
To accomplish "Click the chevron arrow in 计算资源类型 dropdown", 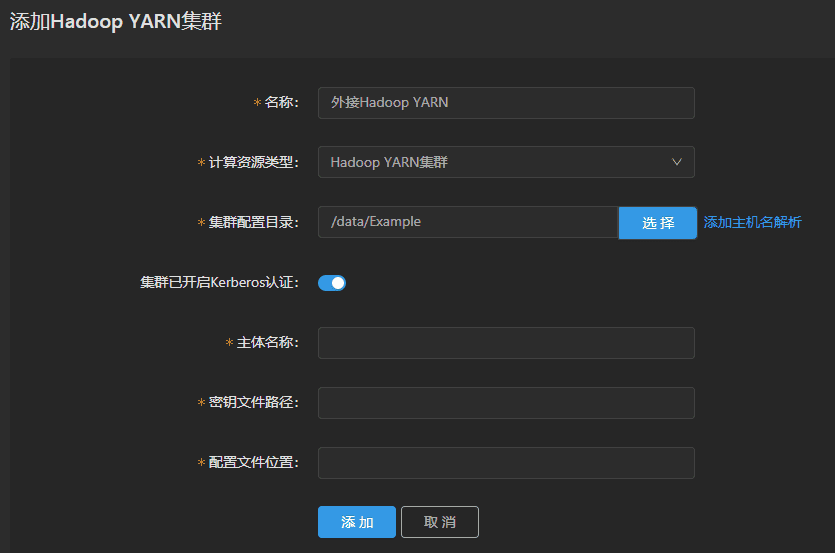I will (x=676, y=162).
